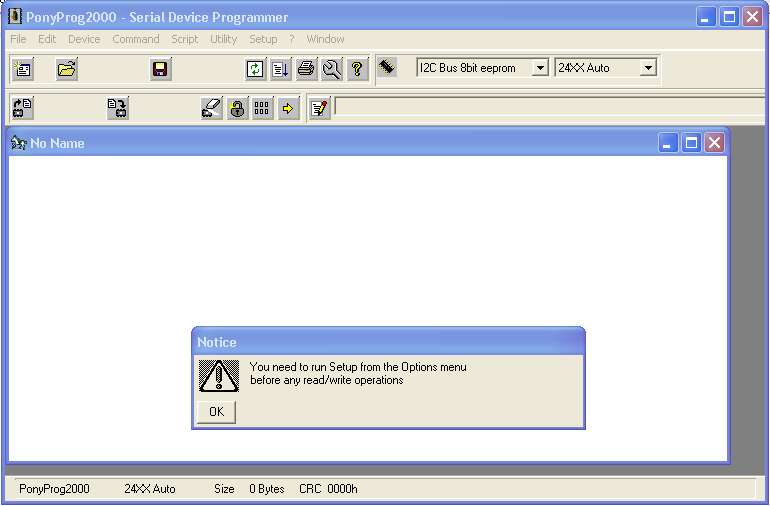
Task: Click the Security Bits padlock icon
Action: tap(237, 108)
